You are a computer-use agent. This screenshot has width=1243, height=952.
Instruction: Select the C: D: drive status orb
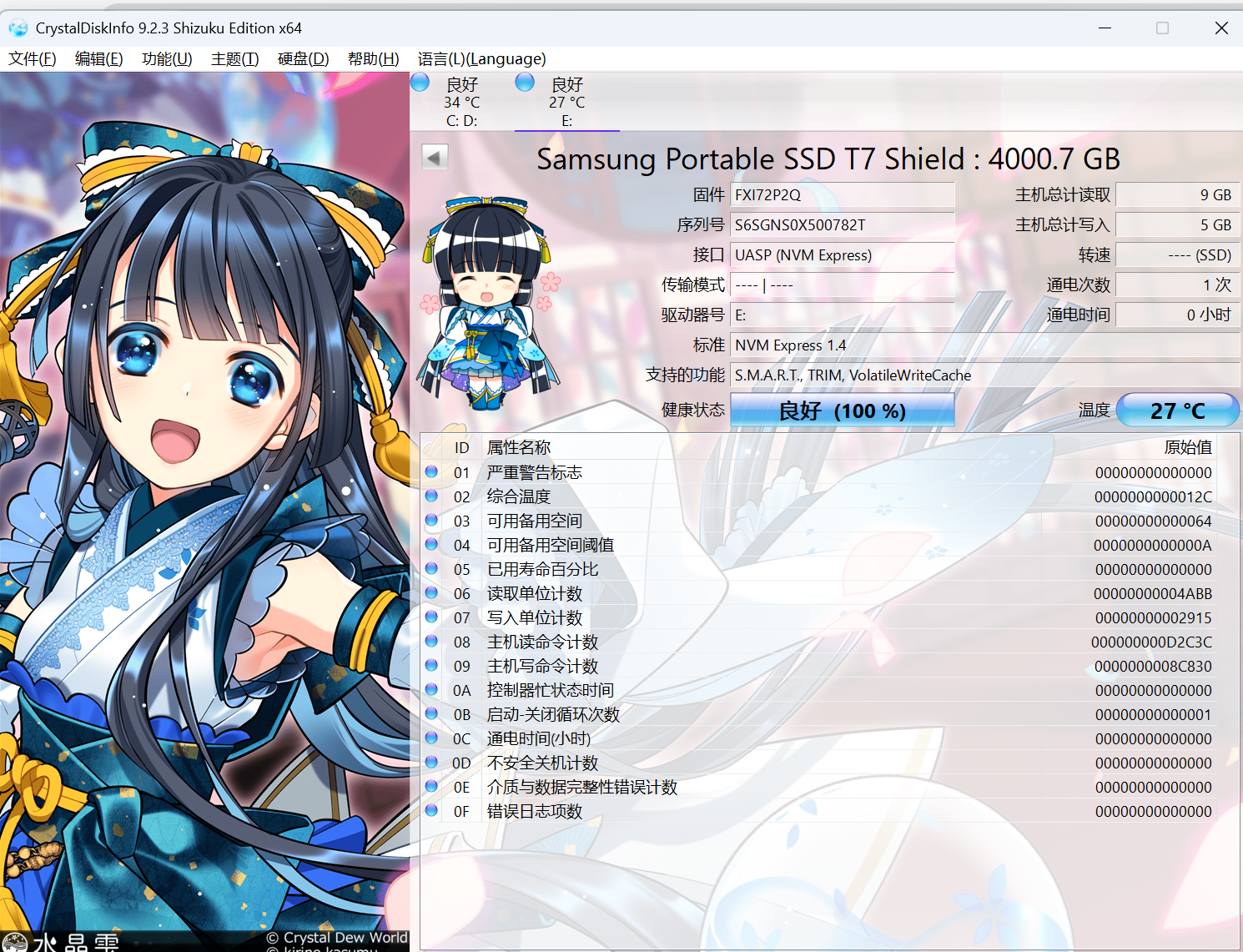pyautogui.click(x=420, y=83)
